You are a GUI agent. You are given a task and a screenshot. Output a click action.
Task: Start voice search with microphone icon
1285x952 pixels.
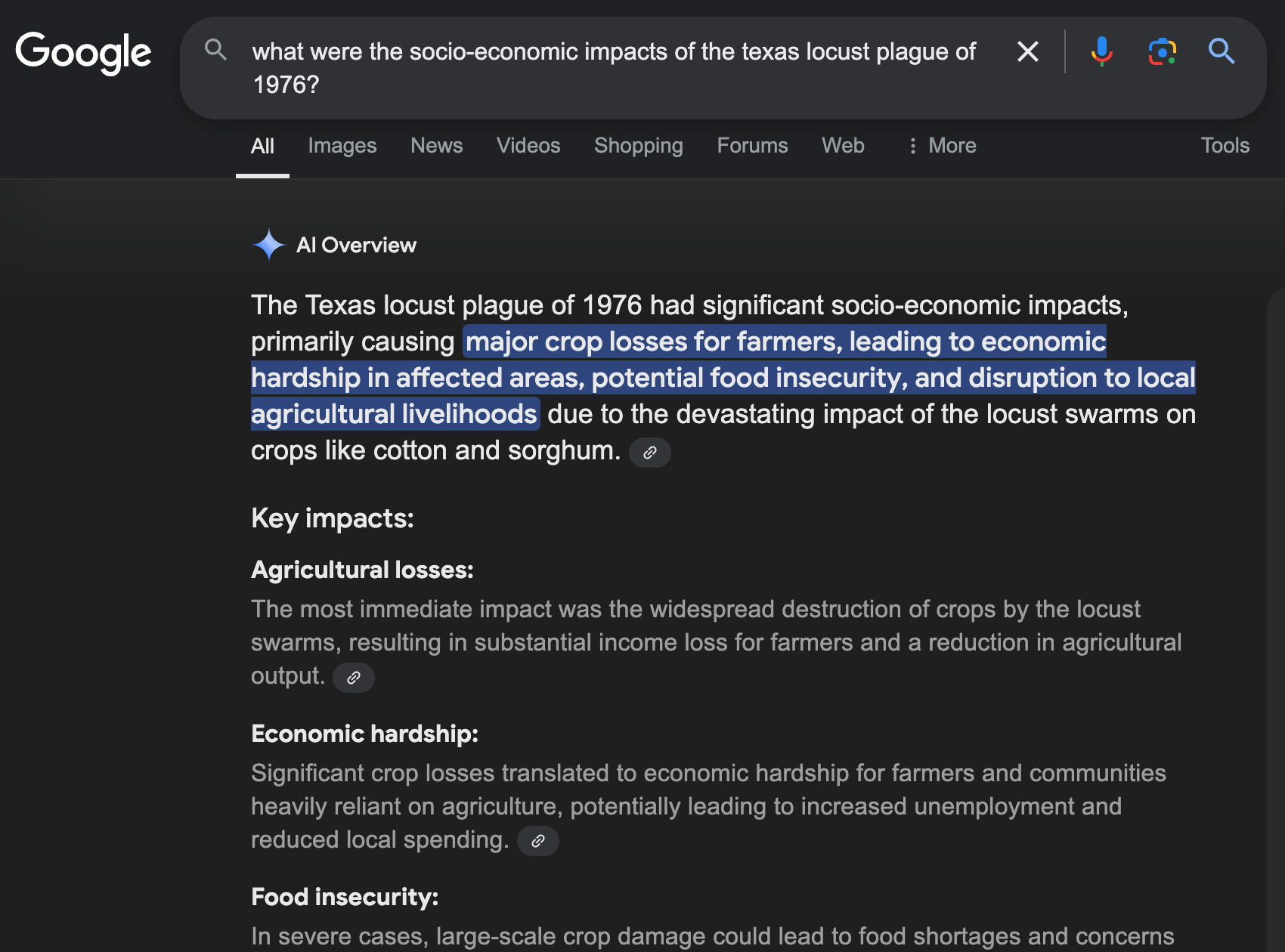coord(1101,51)
